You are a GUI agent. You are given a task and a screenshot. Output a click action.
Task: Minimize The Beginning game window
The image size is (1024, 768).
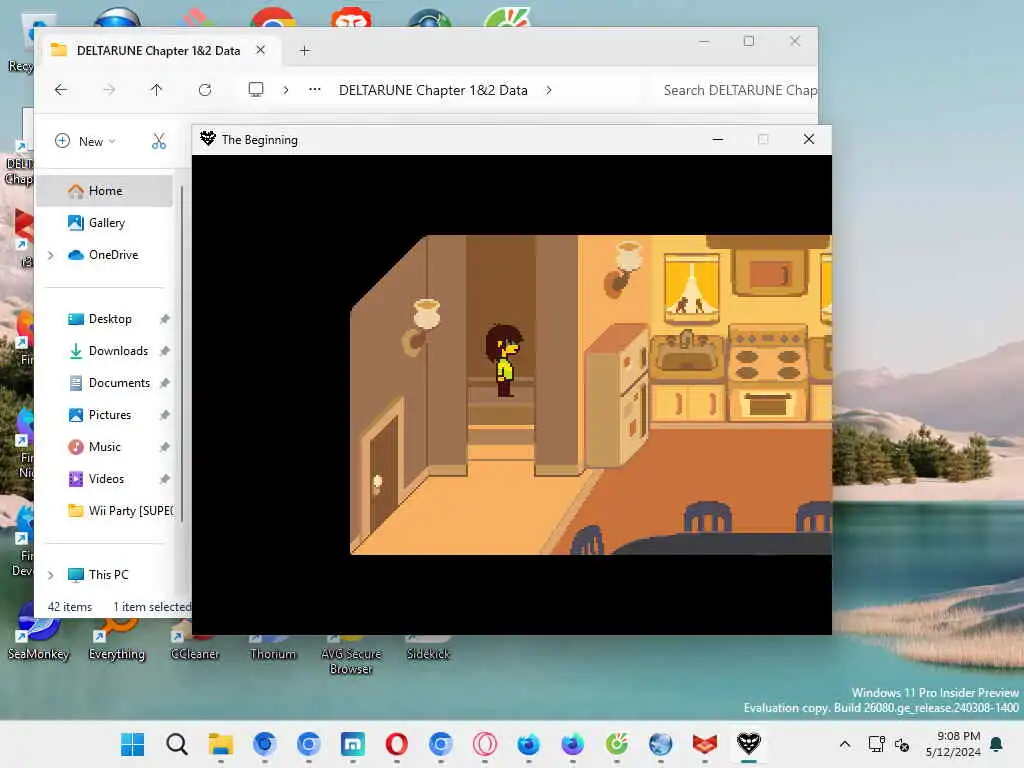(718, 139)
